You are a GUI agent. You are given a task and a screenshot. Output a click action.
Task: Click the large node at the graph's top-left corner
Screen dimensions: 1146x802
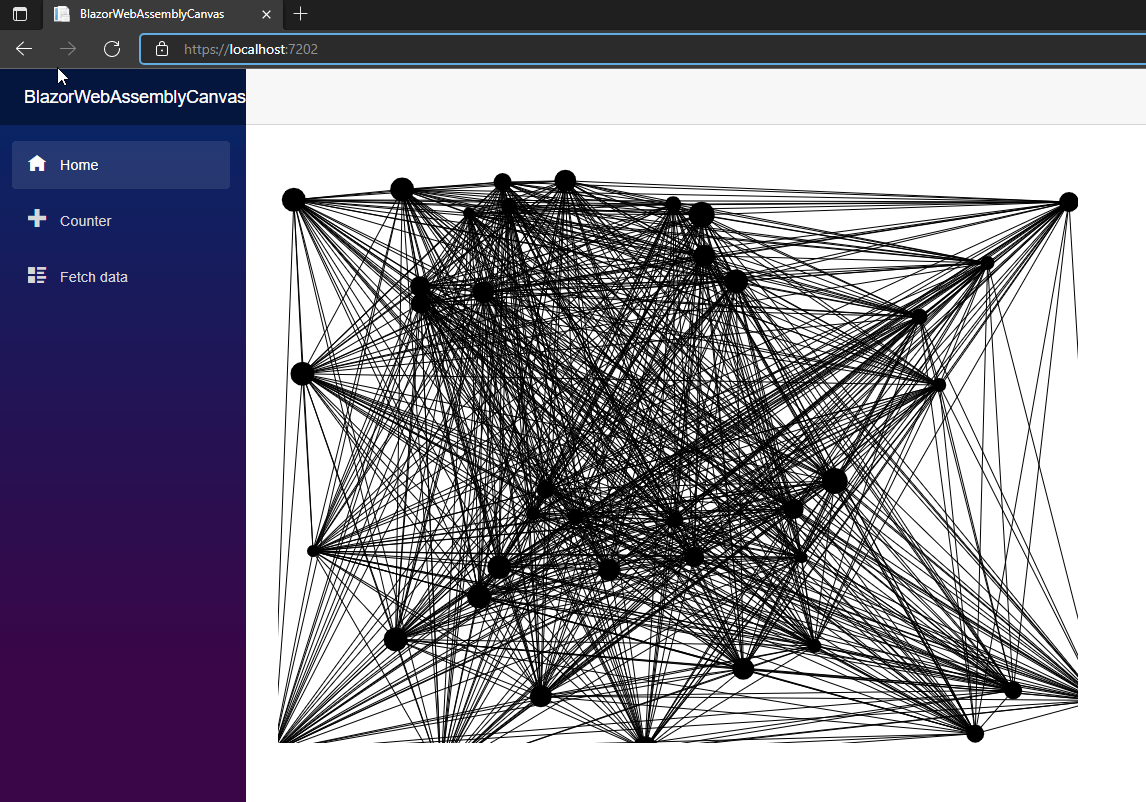click(293, 198)
